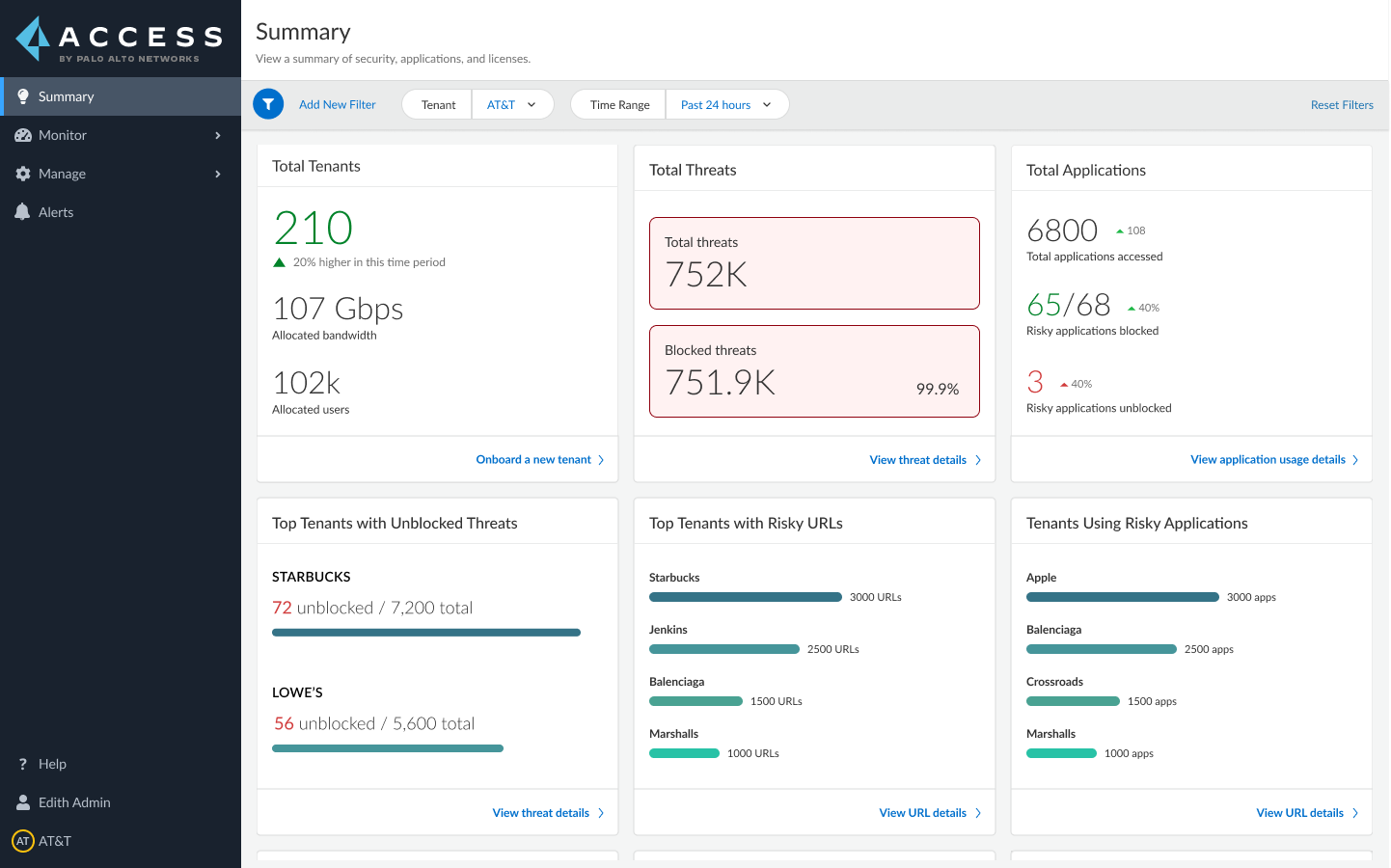Image resolution: width=1391 pixels, height=868 pixels.
Task: Click the AT&T tenant avatar badge
Action: pos(23,841)
